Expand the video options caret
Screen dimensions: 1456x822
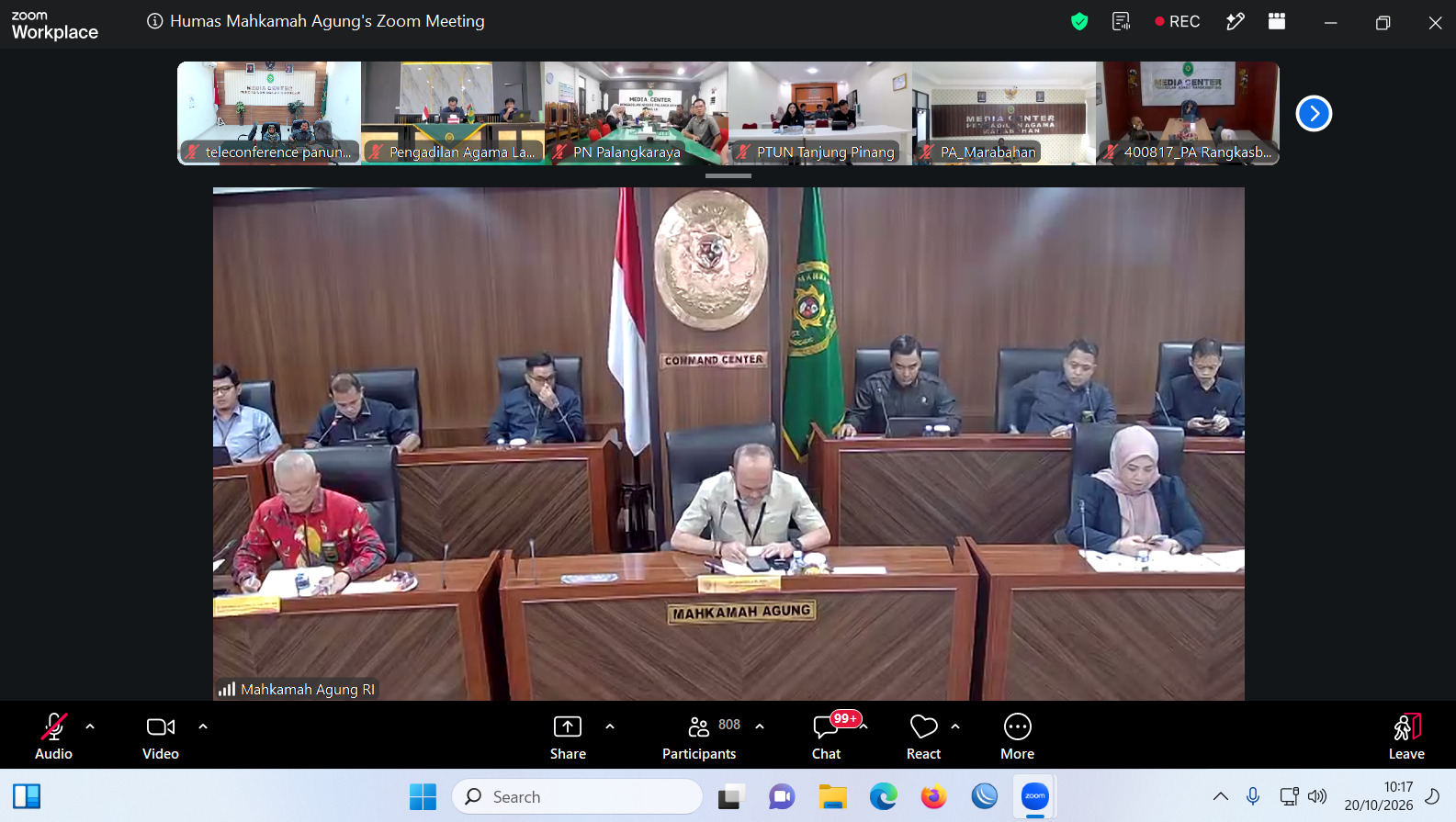coord(203,726)
